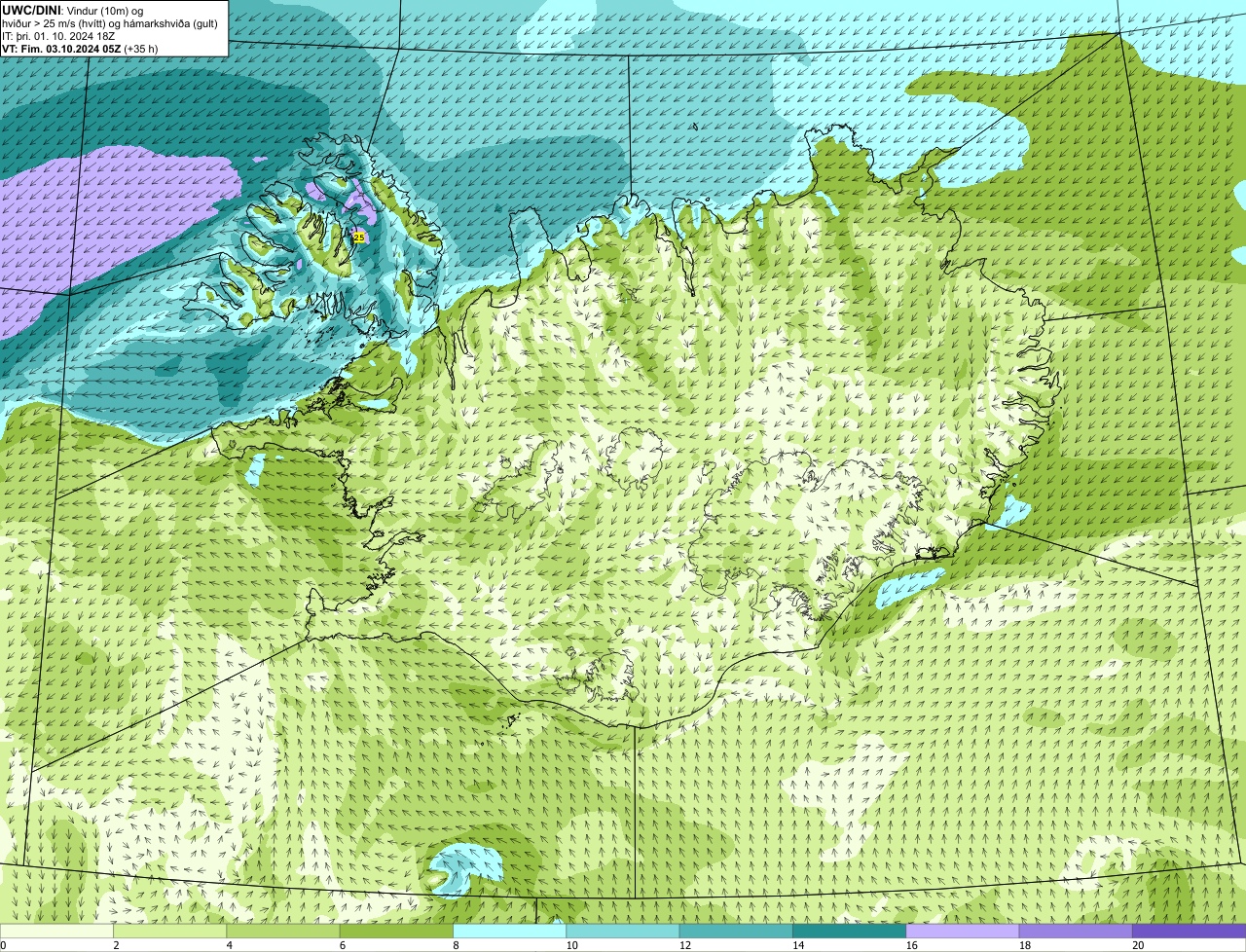
Task: Click the legend label "6"
Action: click(x=342, y=945)
